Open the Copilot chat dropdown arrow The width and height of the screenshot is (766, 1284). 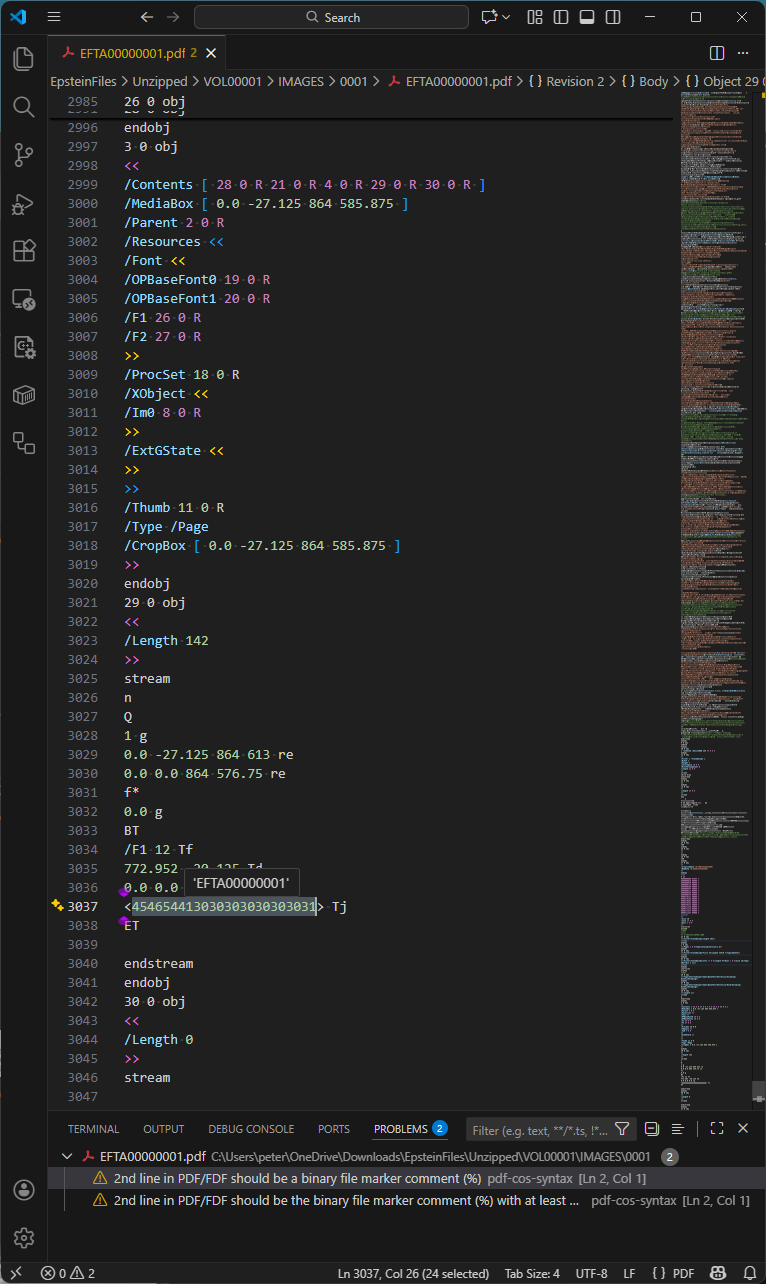[506, 17]
